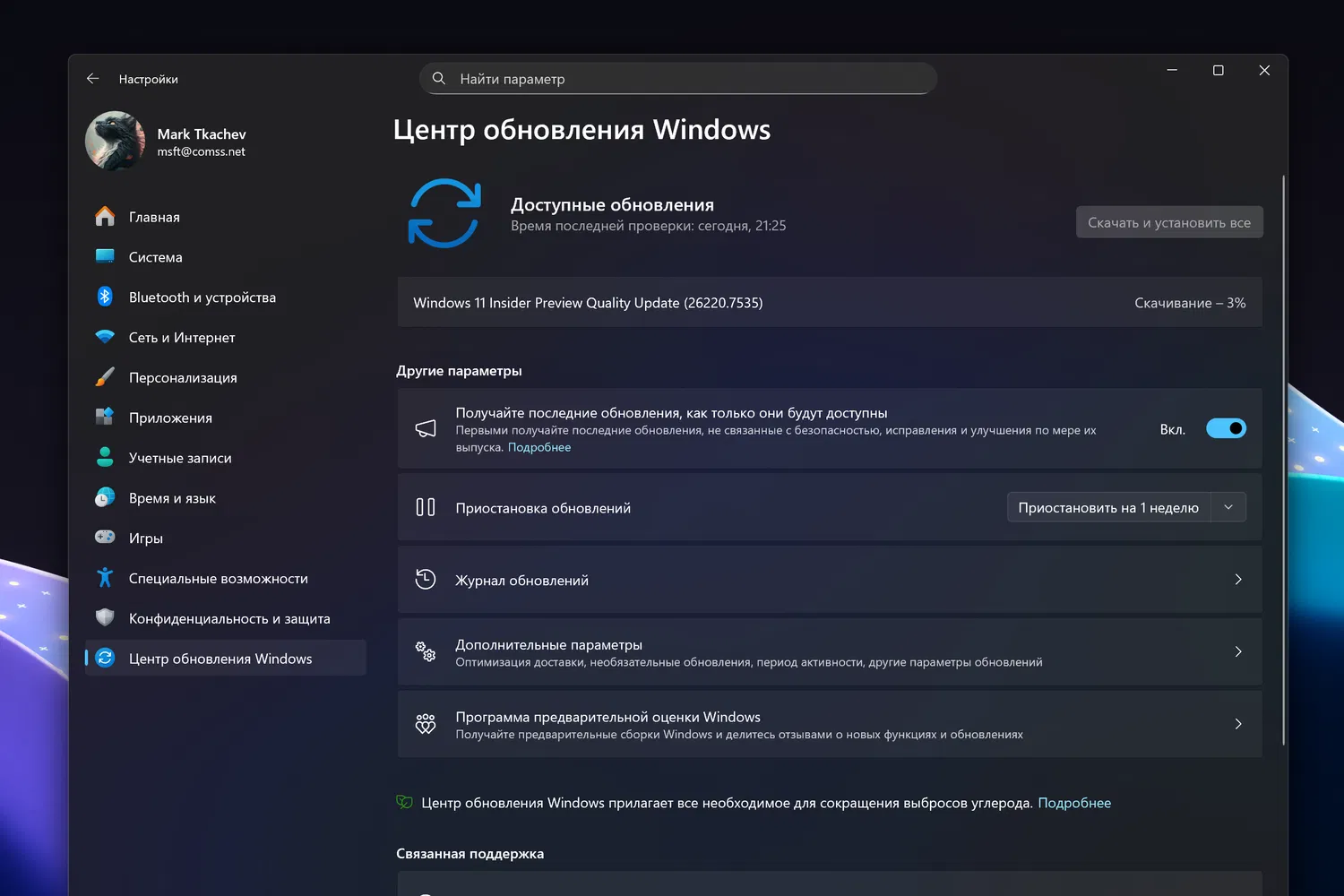The height and width of the screenshot is (896, 1344).
Task: Click the Windows Update sync icon
Action: pos(444,213)
